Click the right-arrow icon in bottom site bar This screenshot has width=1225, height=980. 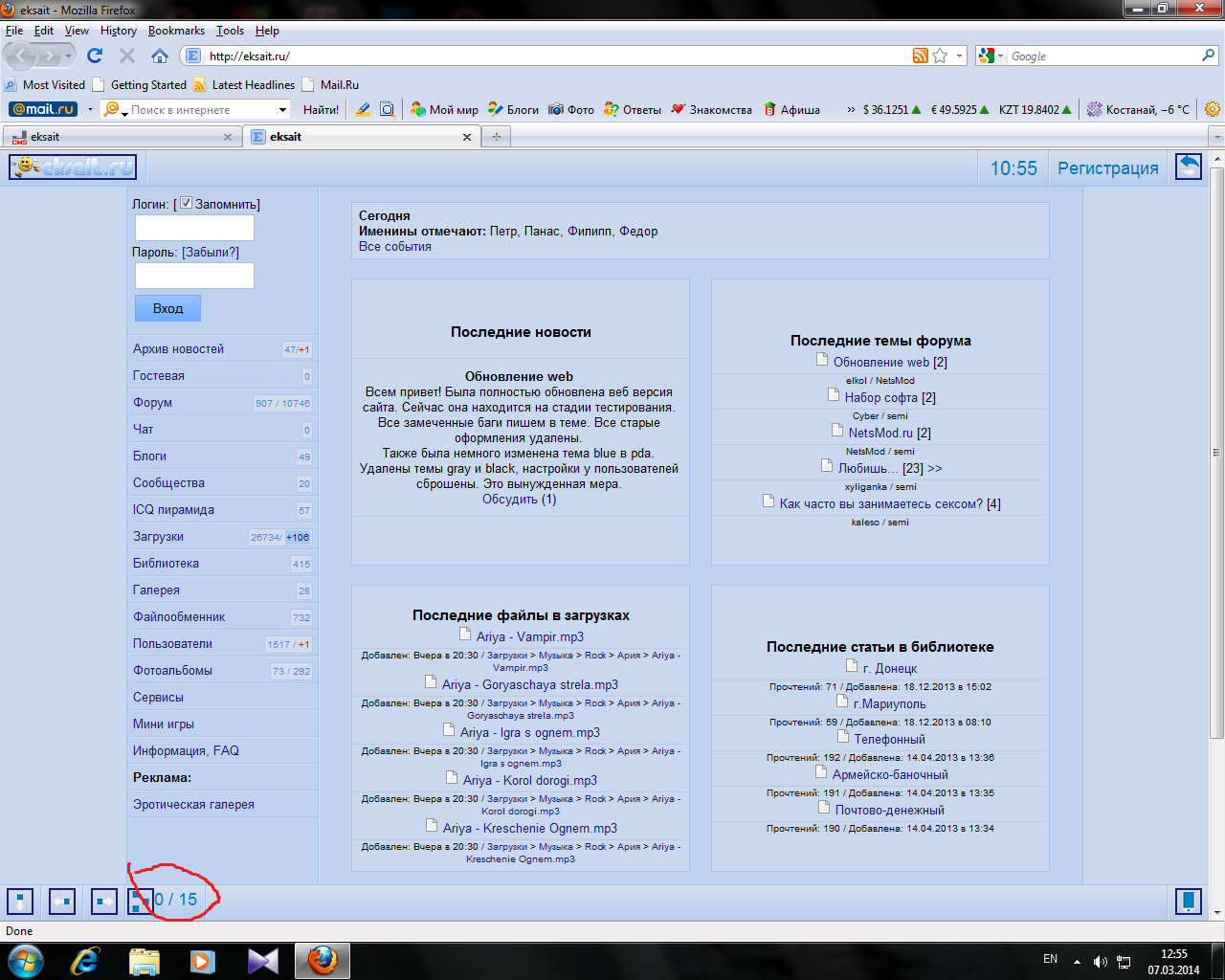pos(104,901)
